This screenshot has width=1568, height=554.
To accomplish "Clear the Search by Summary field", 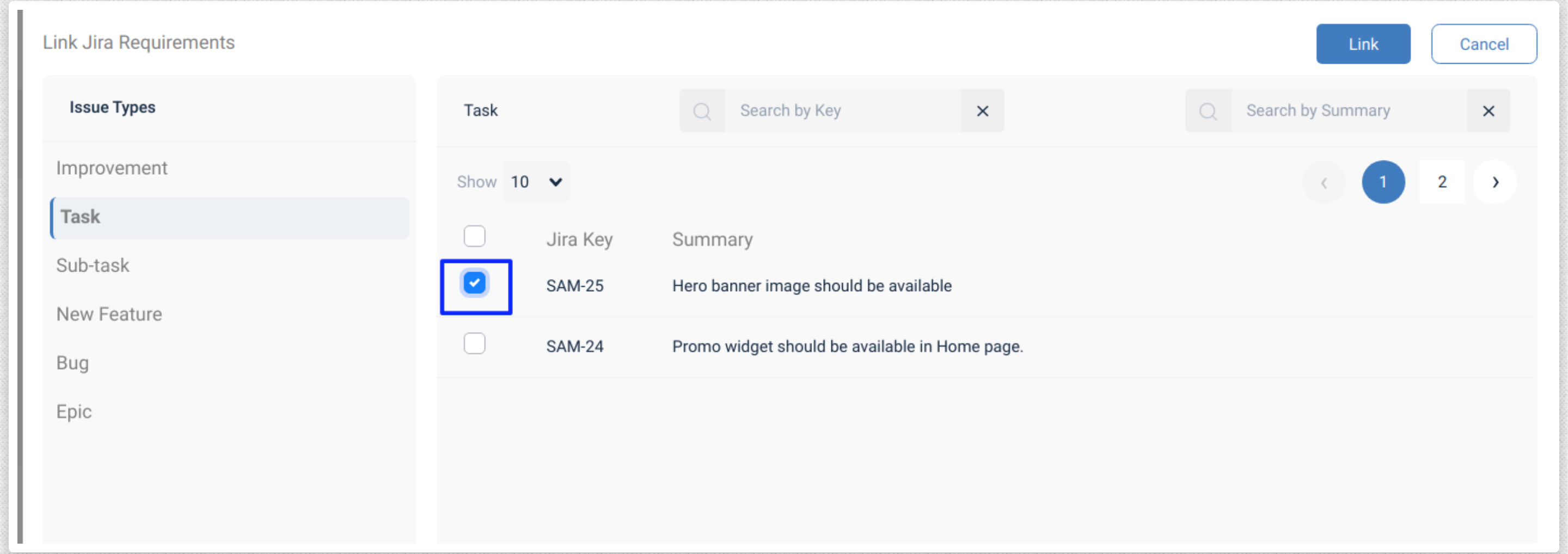I will click(1487, 111).
